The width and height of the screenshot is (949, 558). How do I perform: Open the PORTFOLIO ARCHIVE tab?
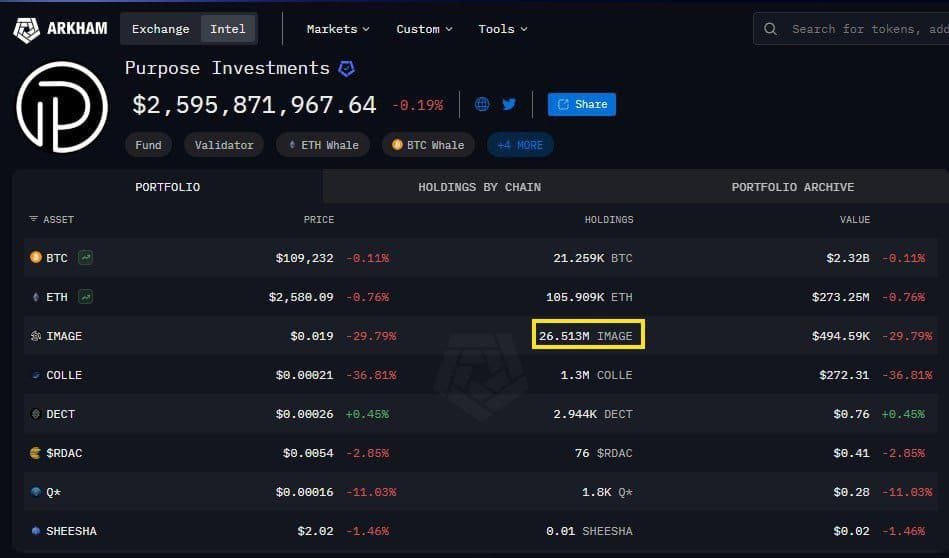(x=792, y=187)
